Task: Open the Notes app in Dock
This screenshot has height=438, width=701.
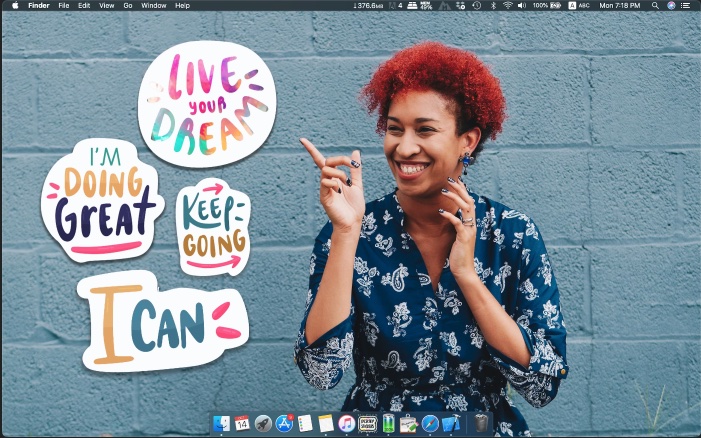Action: (326, 423)
